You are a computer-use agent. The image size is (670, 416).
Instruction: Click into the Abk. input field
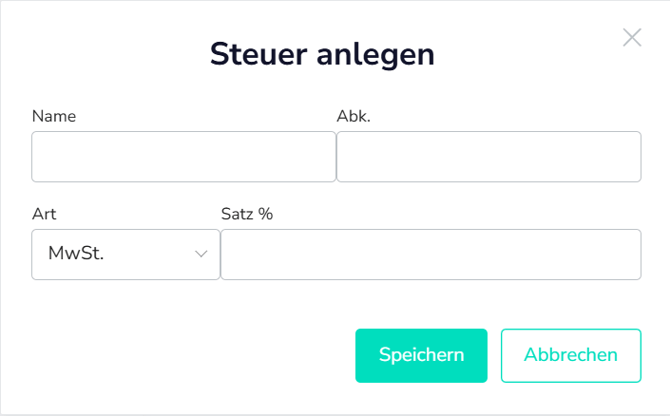[488, 157]
